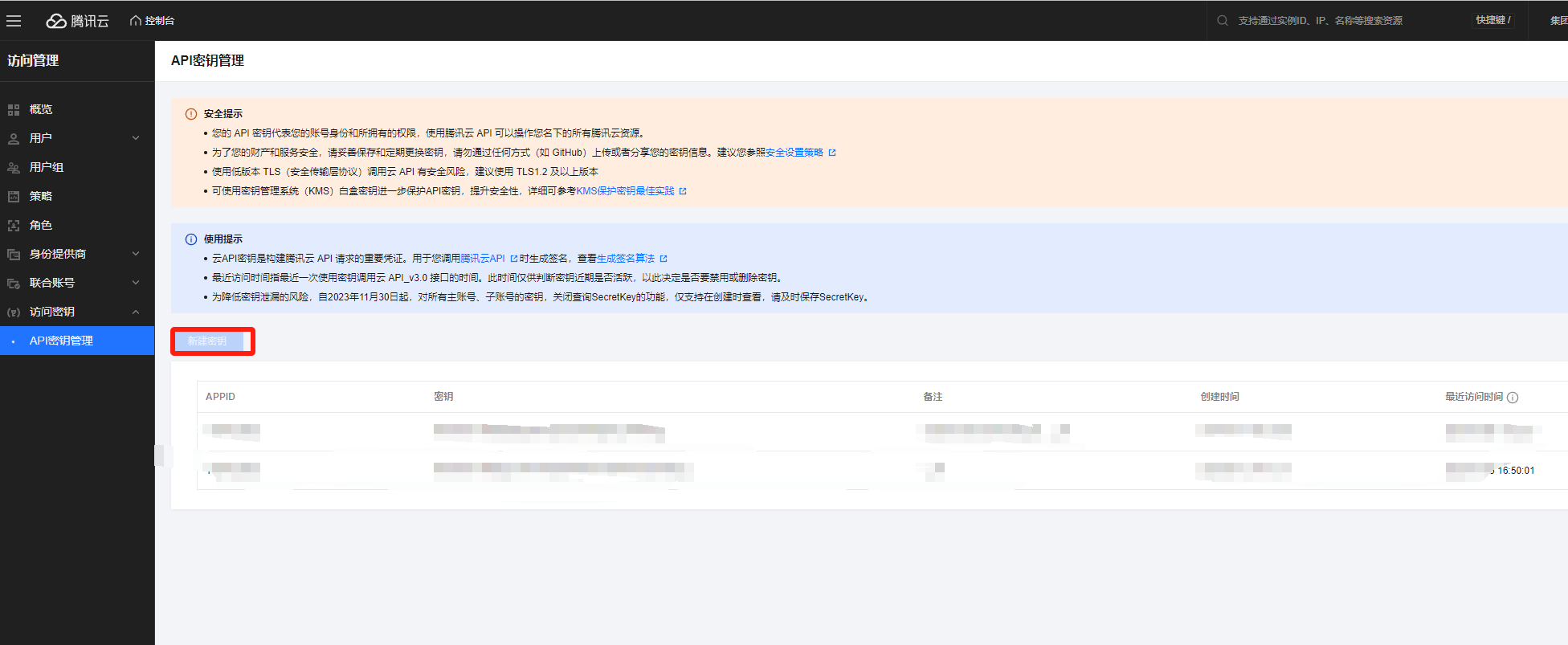1568x645 pixels.
Task: Select API密钥管理 in sidebar
Action: point(61,341)
